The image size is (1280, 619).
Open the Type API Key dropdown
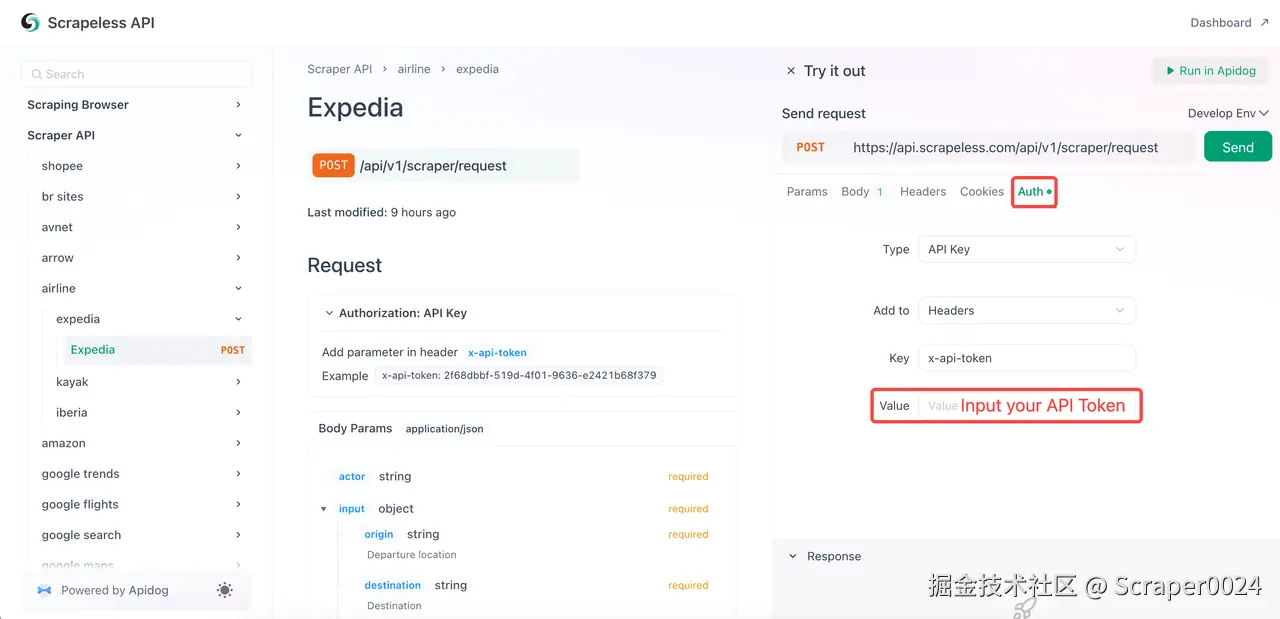click(x=1026, y=249)
